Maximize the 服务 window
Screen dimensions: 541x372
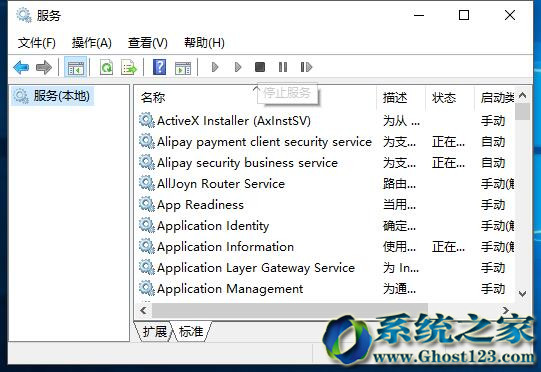(464, 15)
